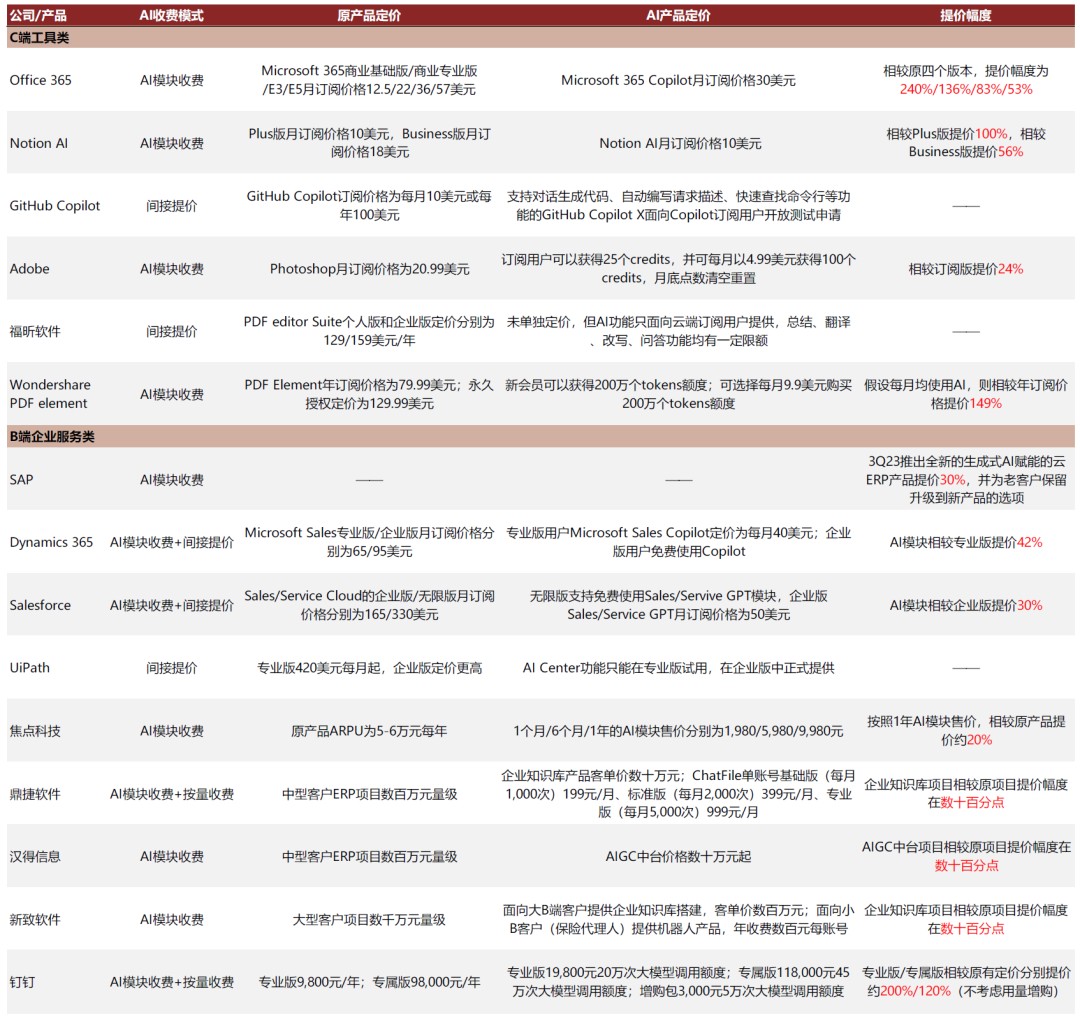
Task: Click the Photoshop月订阅价格为20.99美元 cell
Action: (369, 269)
